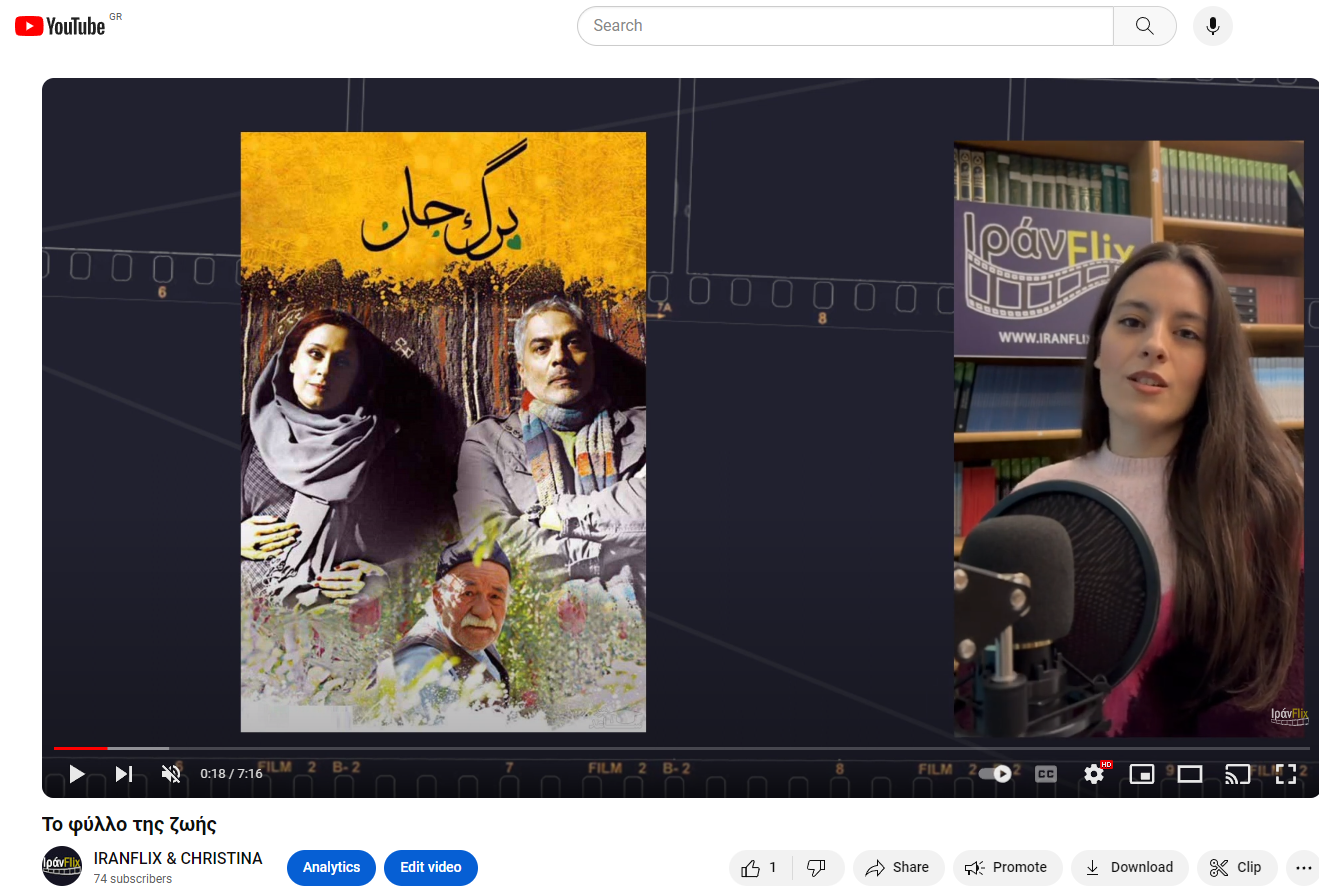Screen dimensions: 1319x892
Task: Skip to the next video
Action: click(x=124, y=773)
